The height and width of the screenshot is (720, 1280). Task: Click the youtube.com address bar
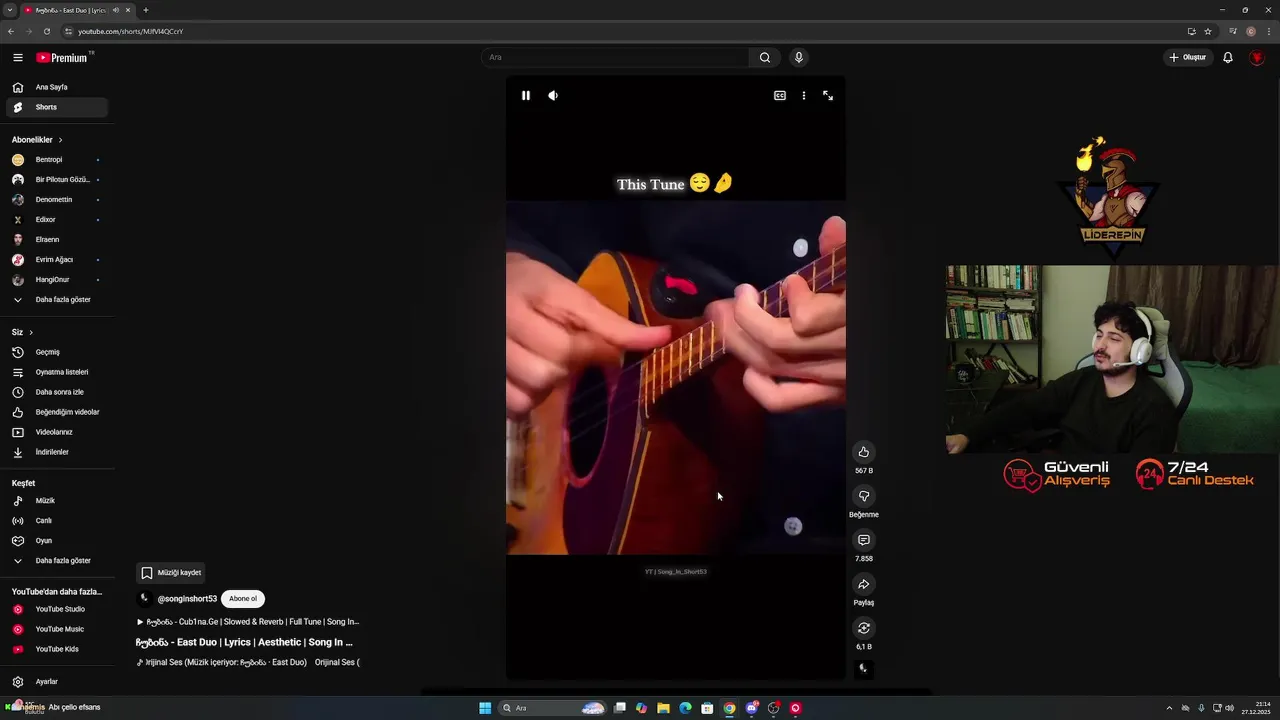[620, 31]
